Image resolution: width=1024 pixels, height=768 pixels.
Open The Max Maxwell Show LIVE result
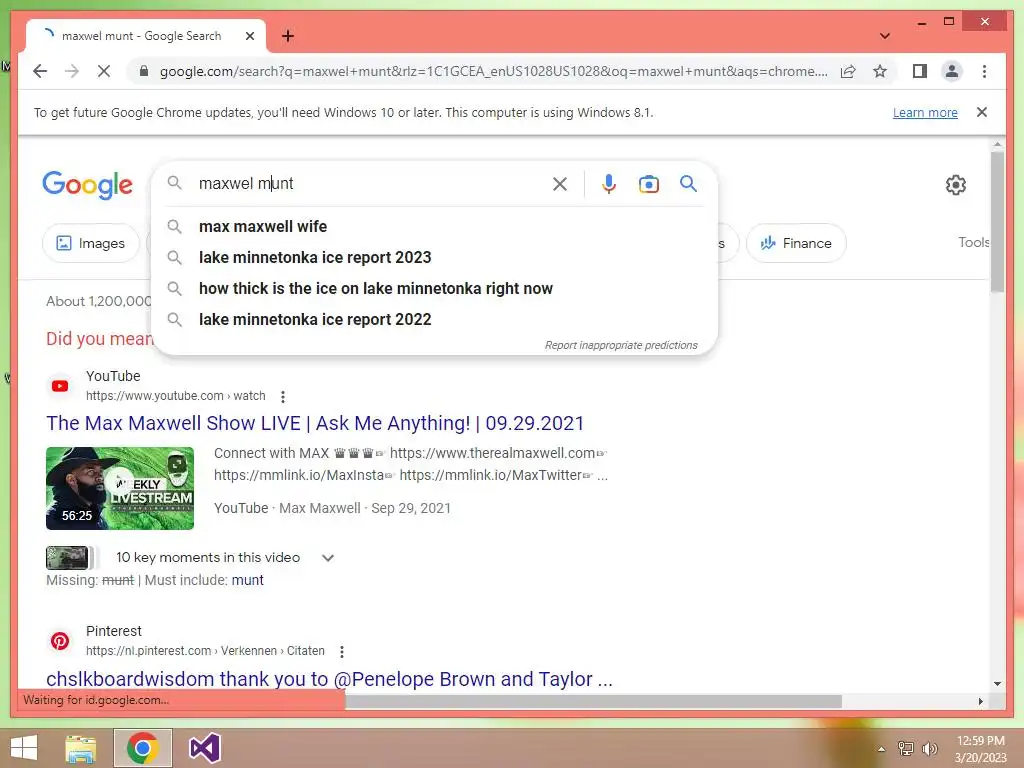[315, 423]
